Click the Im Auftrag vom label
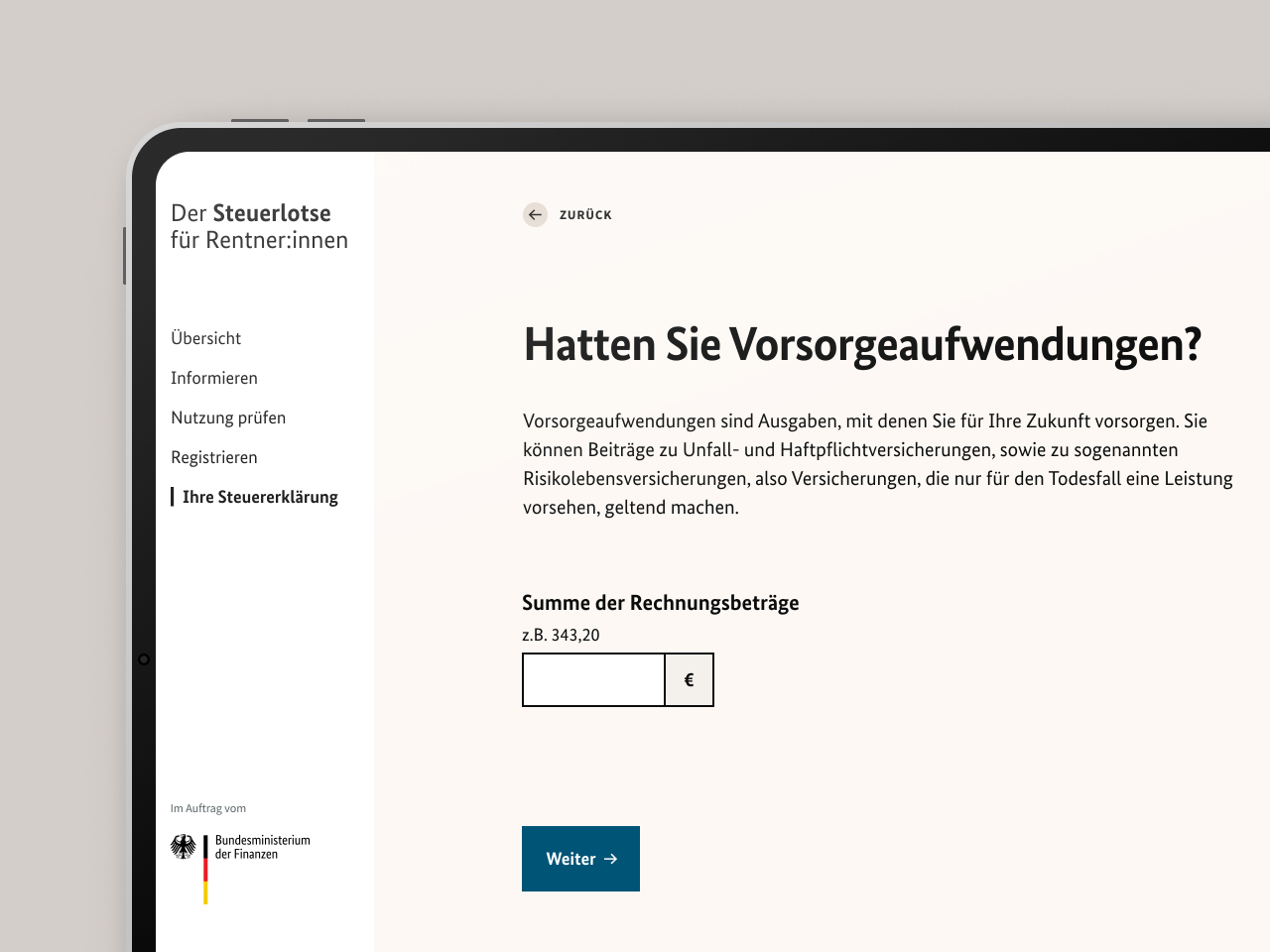 [208, 808]
